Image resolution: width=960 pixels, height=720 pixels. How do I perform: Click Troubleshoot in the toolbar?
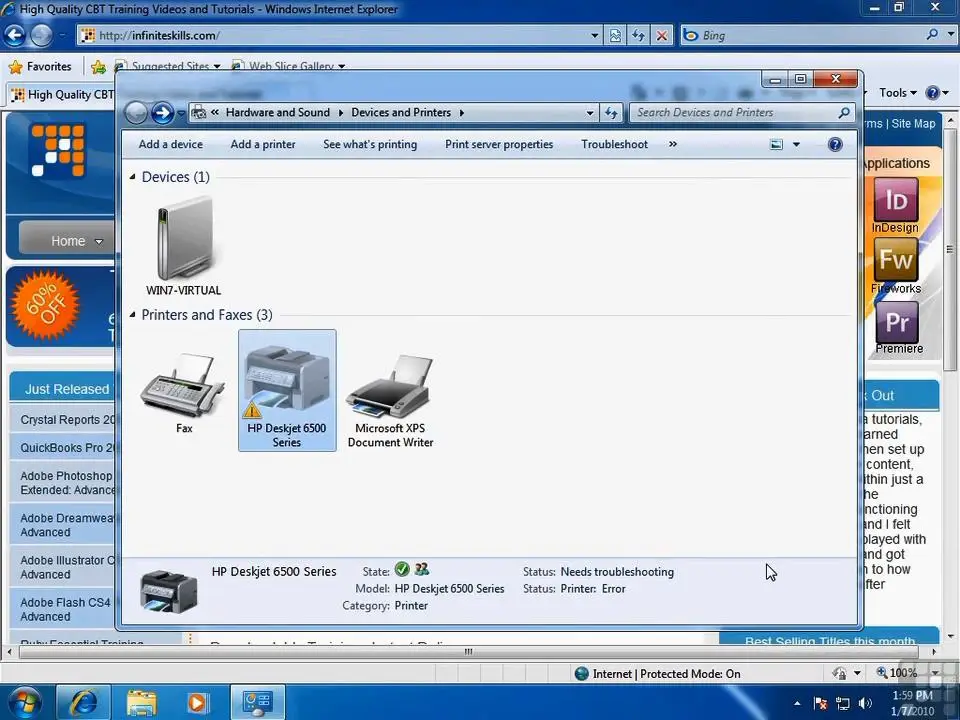tap(614, 144)
